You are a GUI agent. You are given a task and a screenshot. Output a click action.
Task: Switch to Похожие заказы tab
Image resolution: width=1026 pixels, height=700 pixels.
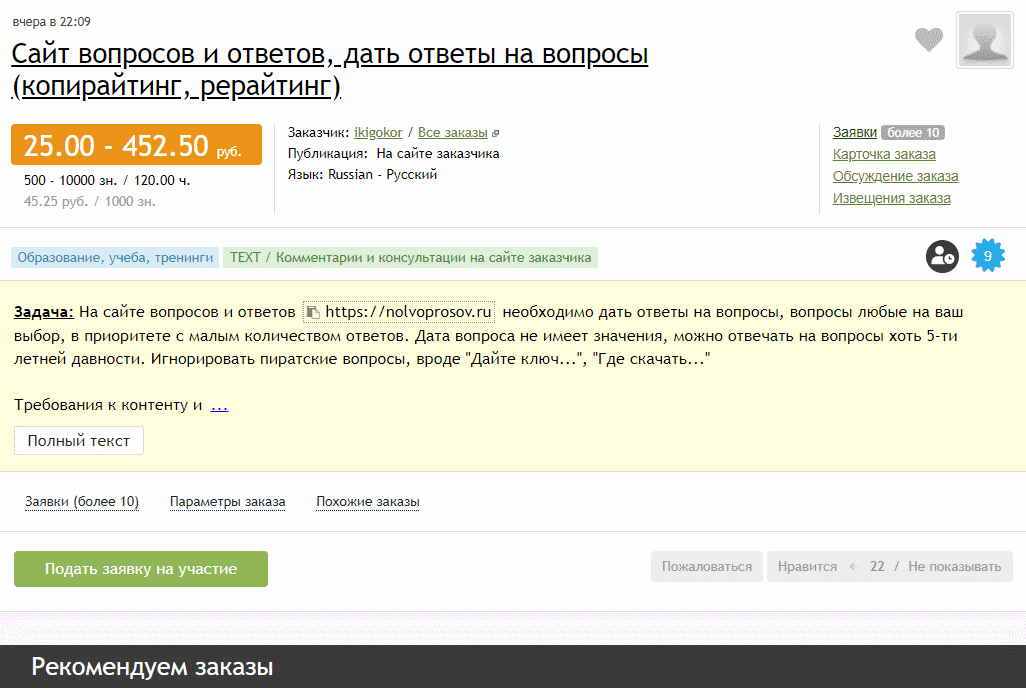point(368,502)
